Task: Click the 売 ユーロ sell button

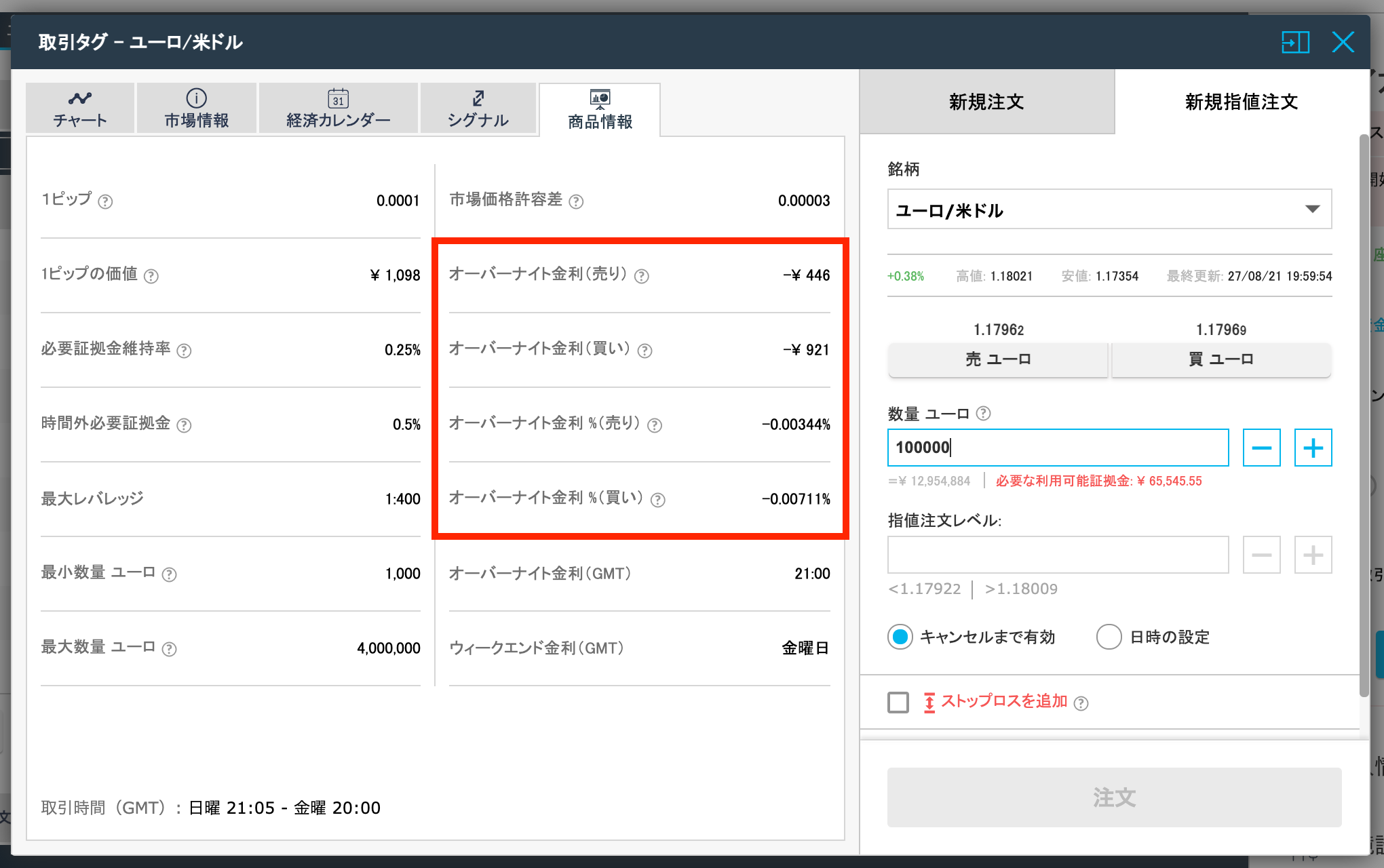Action: [x=997, y=360]
